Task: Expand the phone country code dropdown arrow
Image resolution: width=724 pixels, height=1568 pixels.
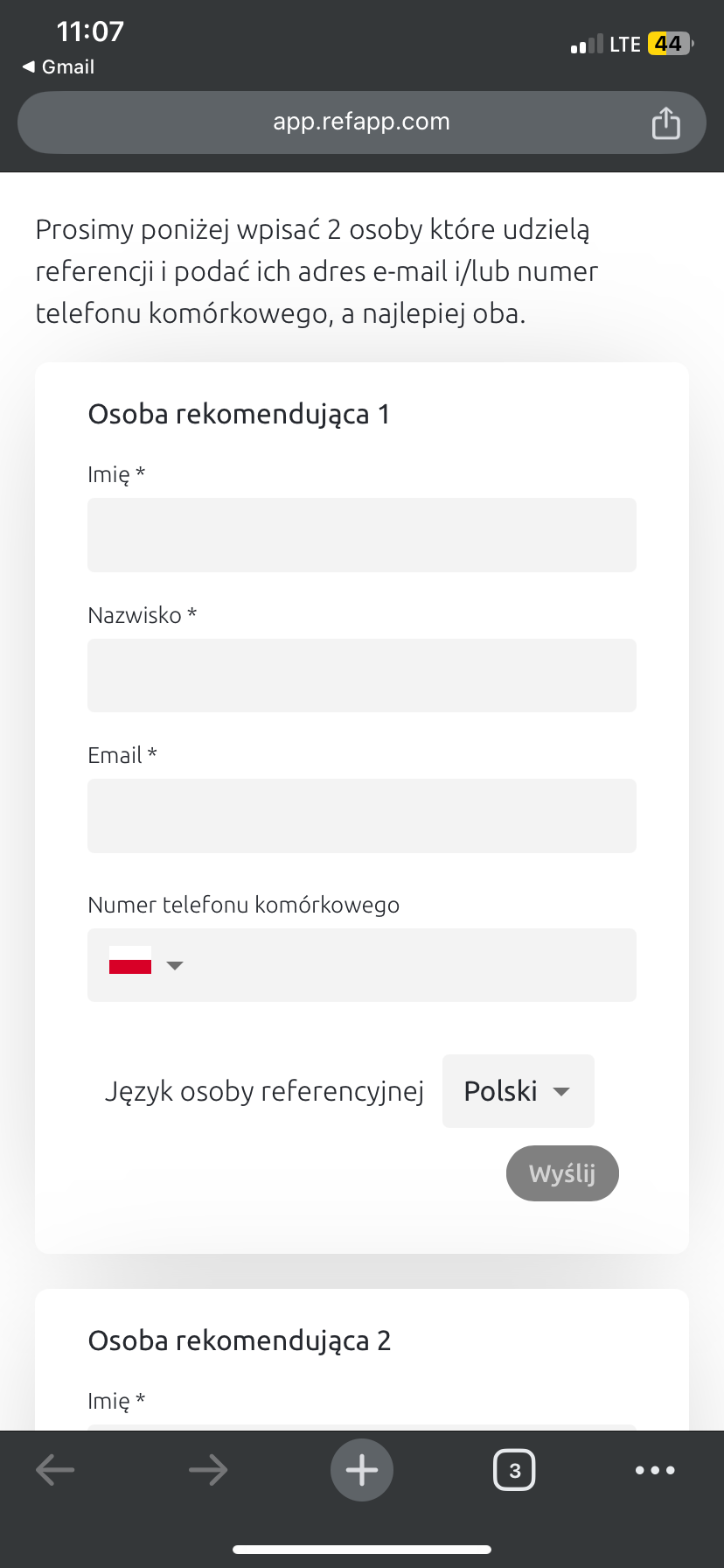Action: [175, 966]
